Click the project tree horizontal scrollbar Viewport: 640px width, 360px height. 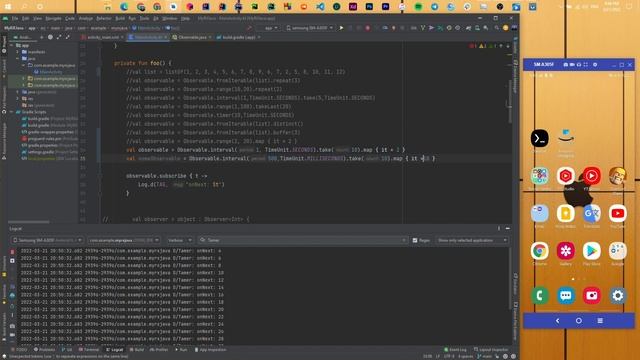pos(29,222)
